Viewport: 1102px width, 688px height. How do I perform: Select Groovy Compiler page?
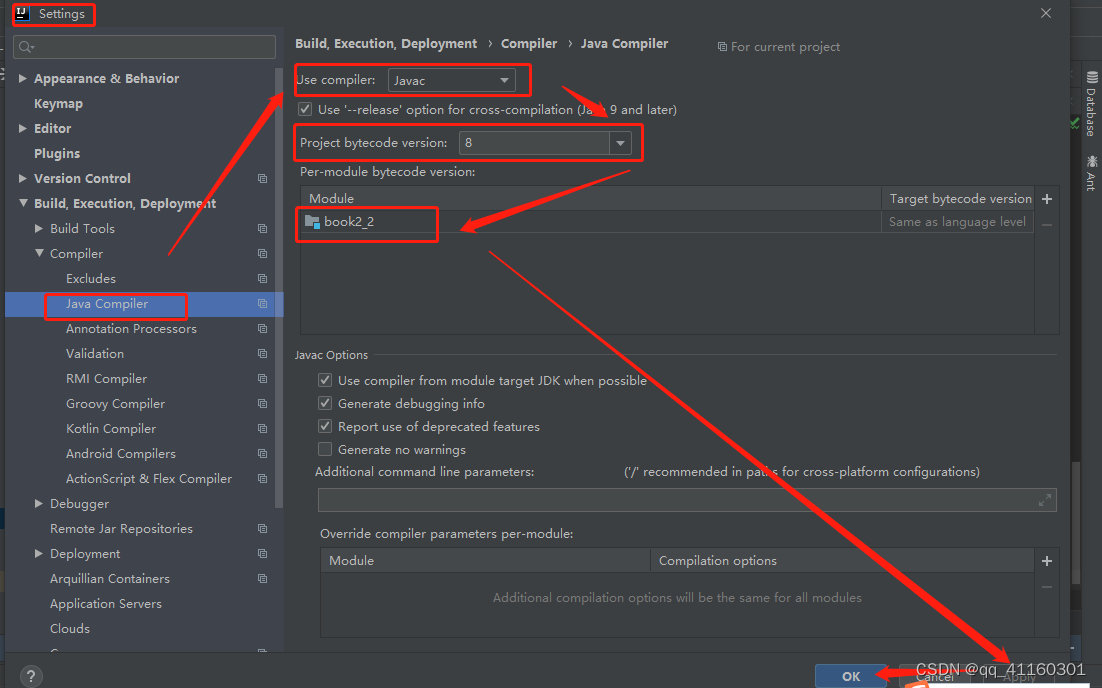[115, 404]
